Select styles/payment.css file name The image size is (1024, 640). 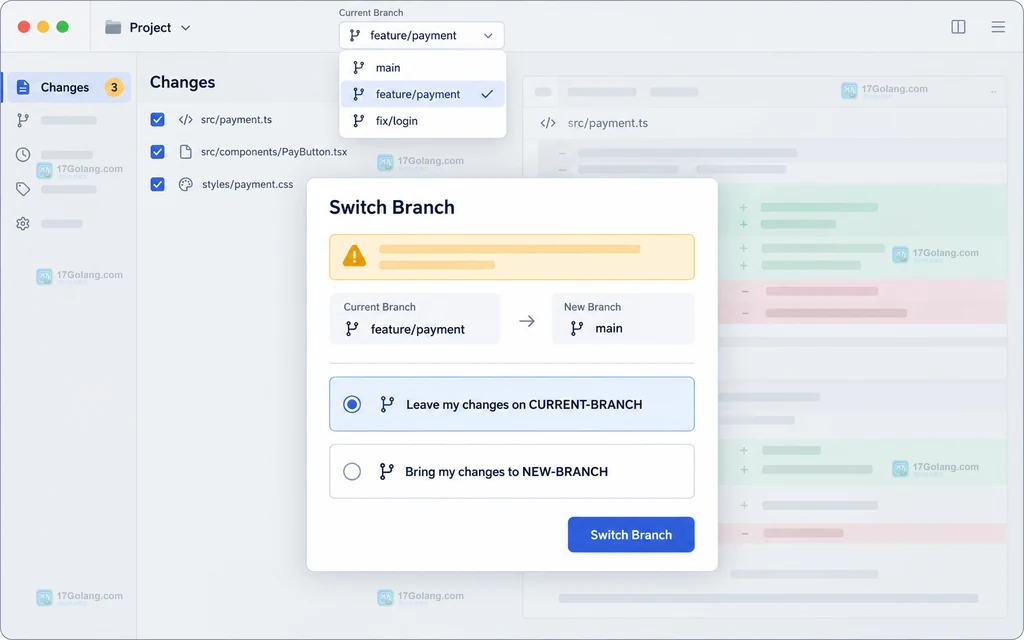click(248, 184)
